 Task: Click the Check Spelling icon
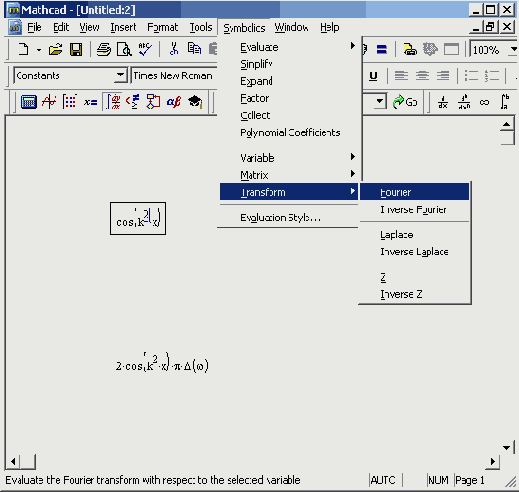(145, 49)
